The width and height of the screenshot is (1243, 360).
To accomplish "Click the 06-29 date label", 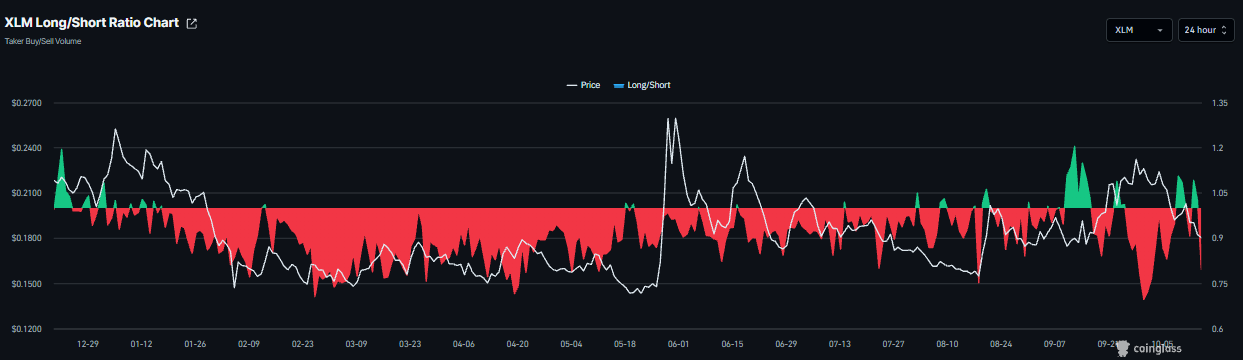I will pos(786,344).
